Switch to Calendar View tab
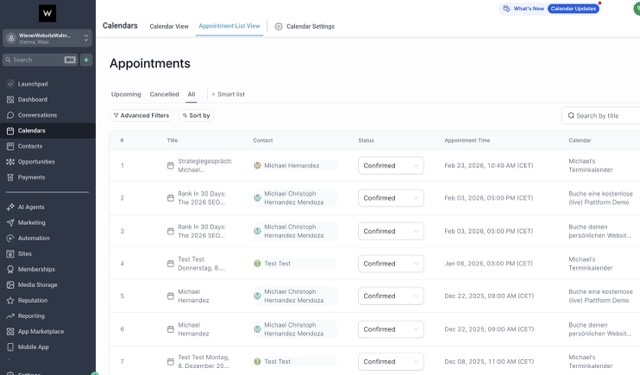This screenshot has width=640, height=375. point(169,26)
